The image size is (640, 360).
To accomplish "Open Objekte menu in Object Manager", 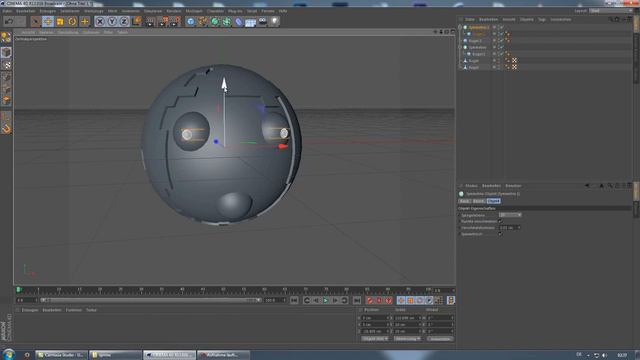I will [527, 19].
